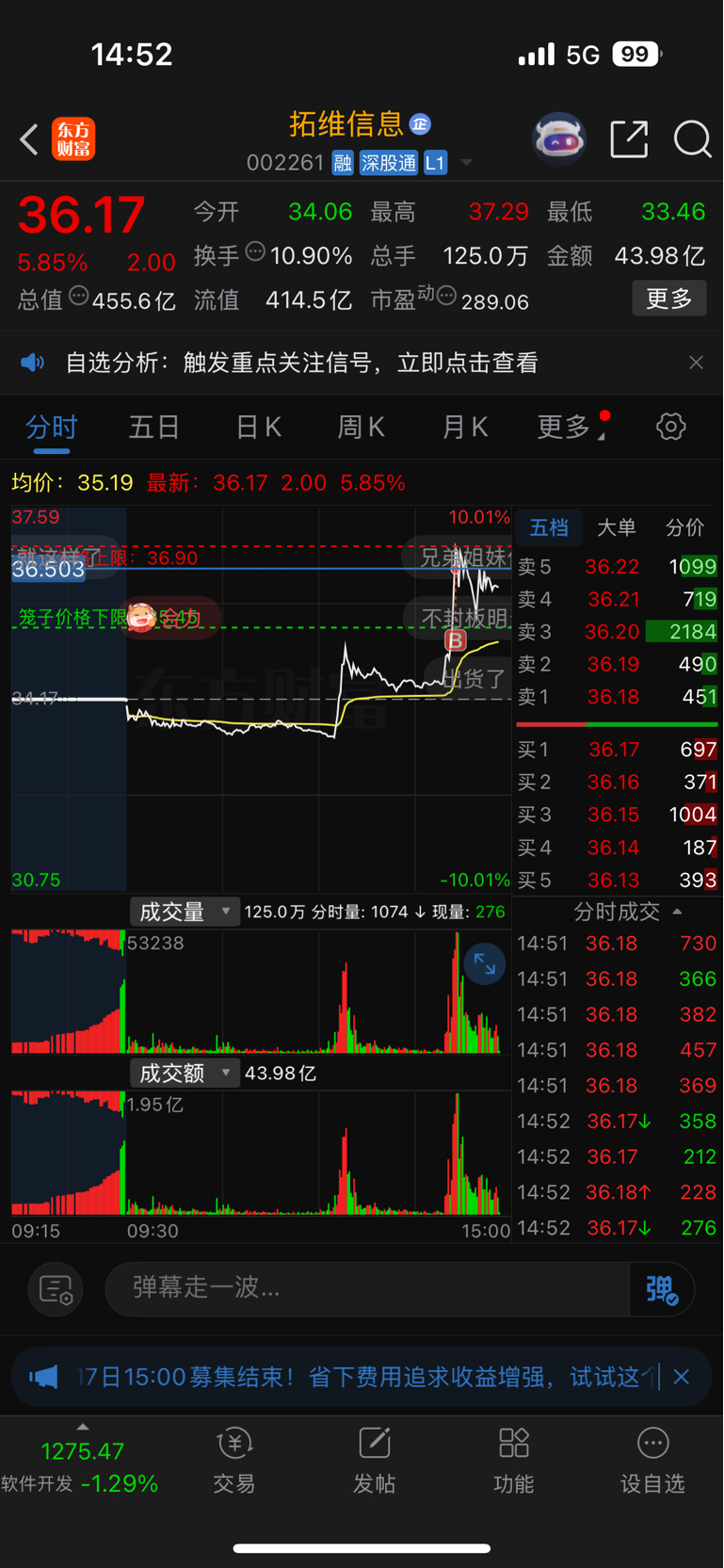Viewport: 724px width, 1568px height.
Task: Tap the back arrow icon
Action: tap(29, 139)
